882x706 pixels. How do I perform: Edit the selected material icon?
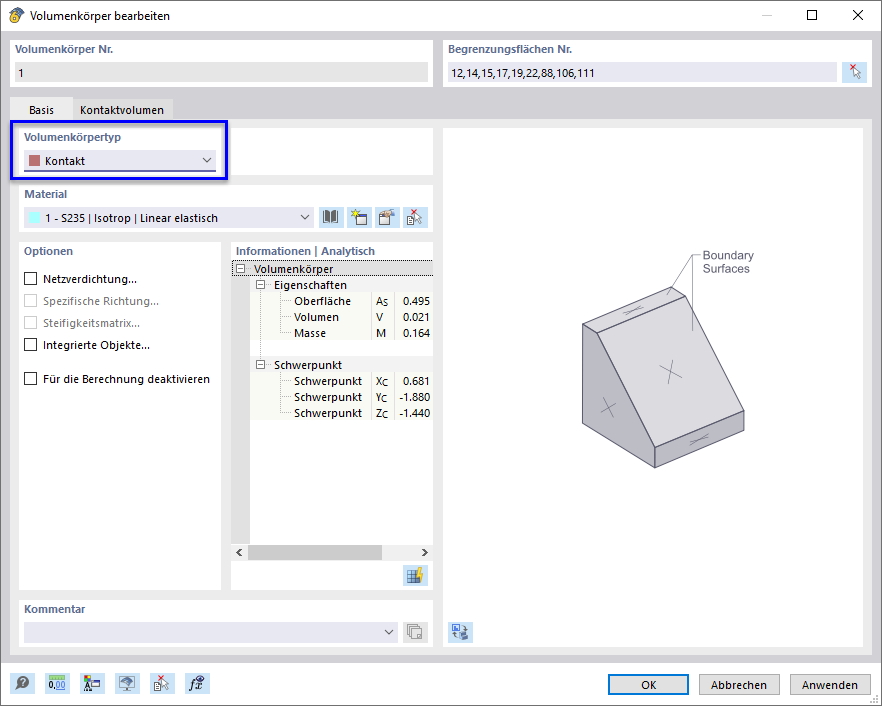(387, 218)
